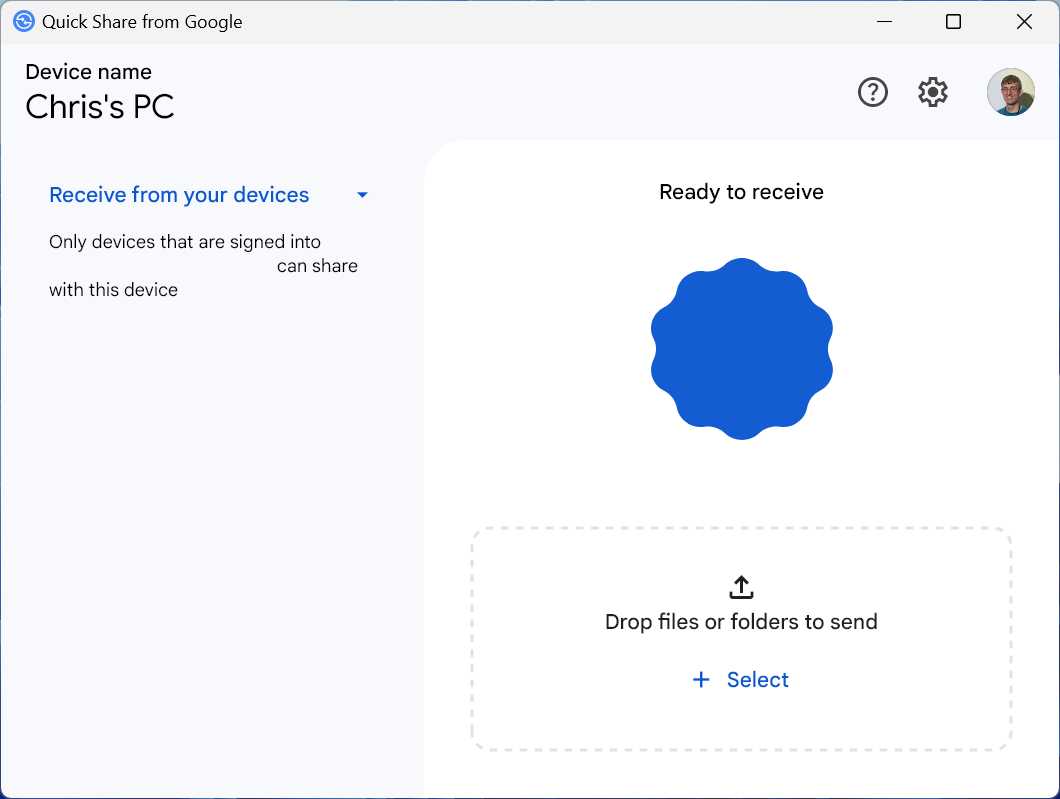Click the gear icon to change device name
This screenshot has width=1060, height=799.
tap(932, 91)
